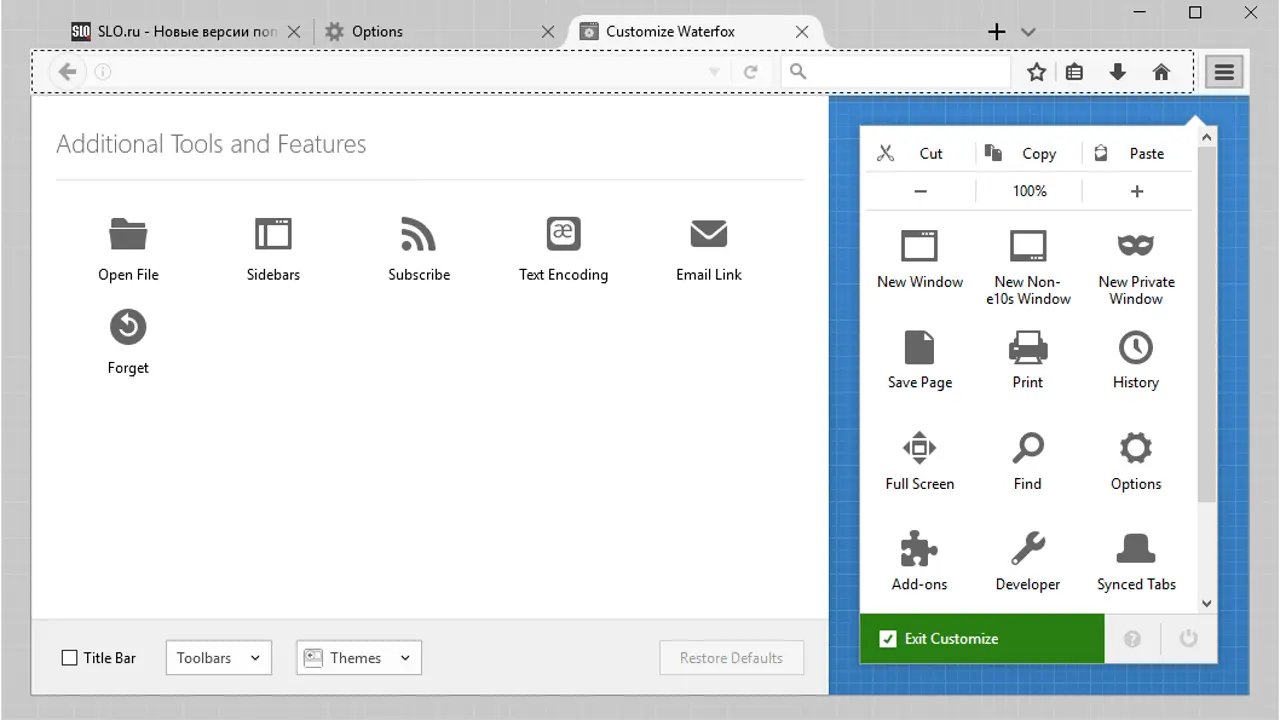The width and height of the screenshot is (1280, 720).
Task: Uncheck the Exit Customize checkbox
Action: [887, 639]
